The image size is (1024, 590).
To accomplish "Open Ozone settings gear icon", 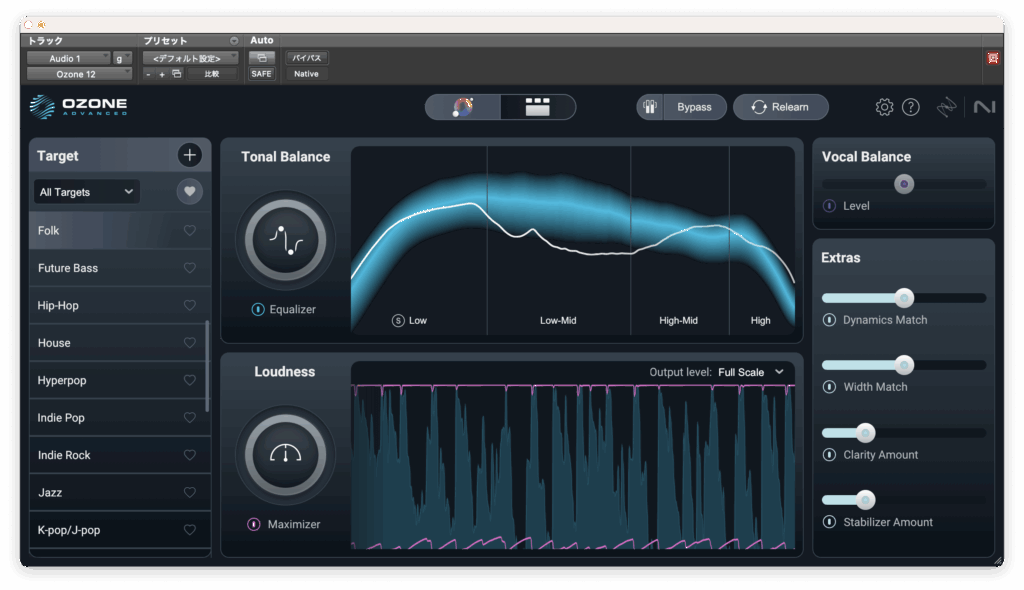I will point(884,107).
